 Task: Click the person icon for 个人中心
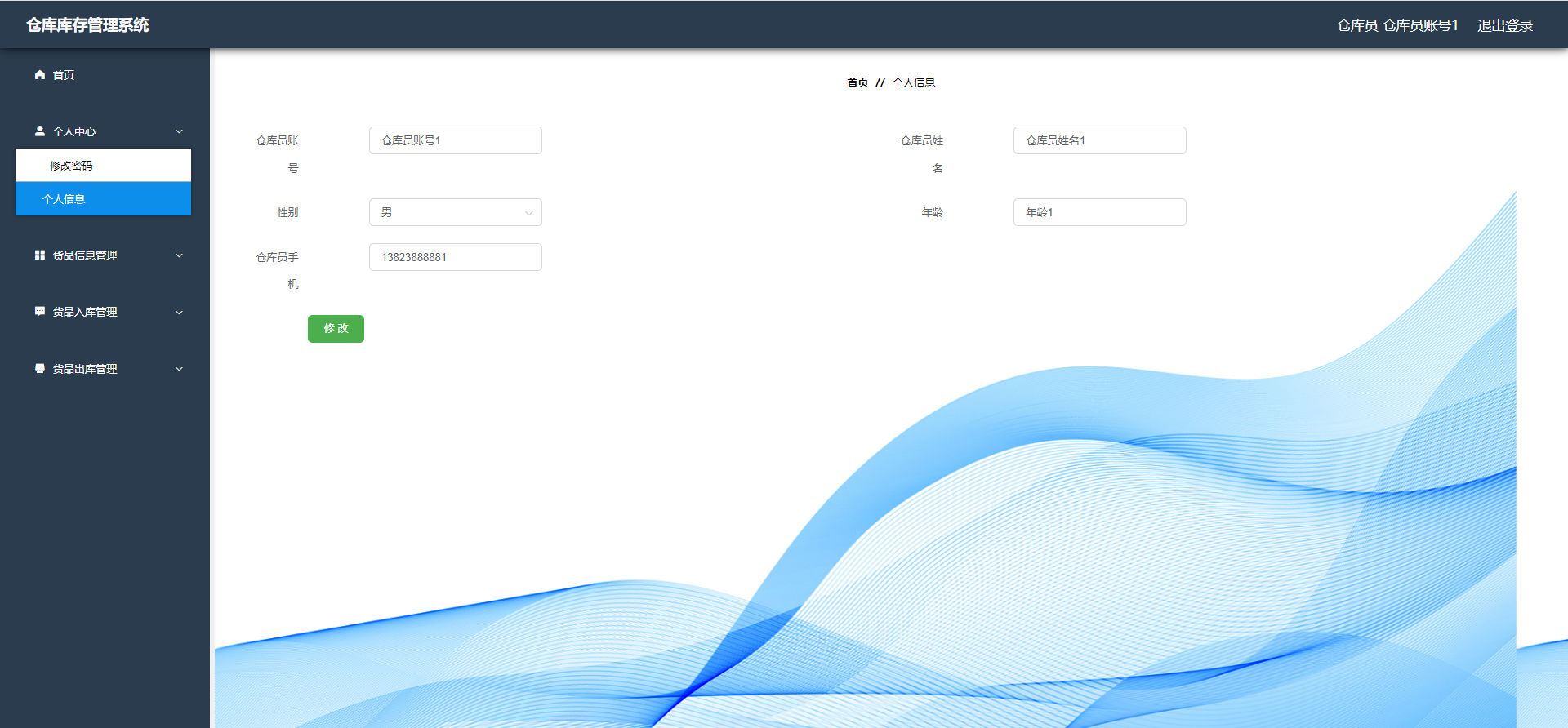pyautogui.click(x=39, y=131)
